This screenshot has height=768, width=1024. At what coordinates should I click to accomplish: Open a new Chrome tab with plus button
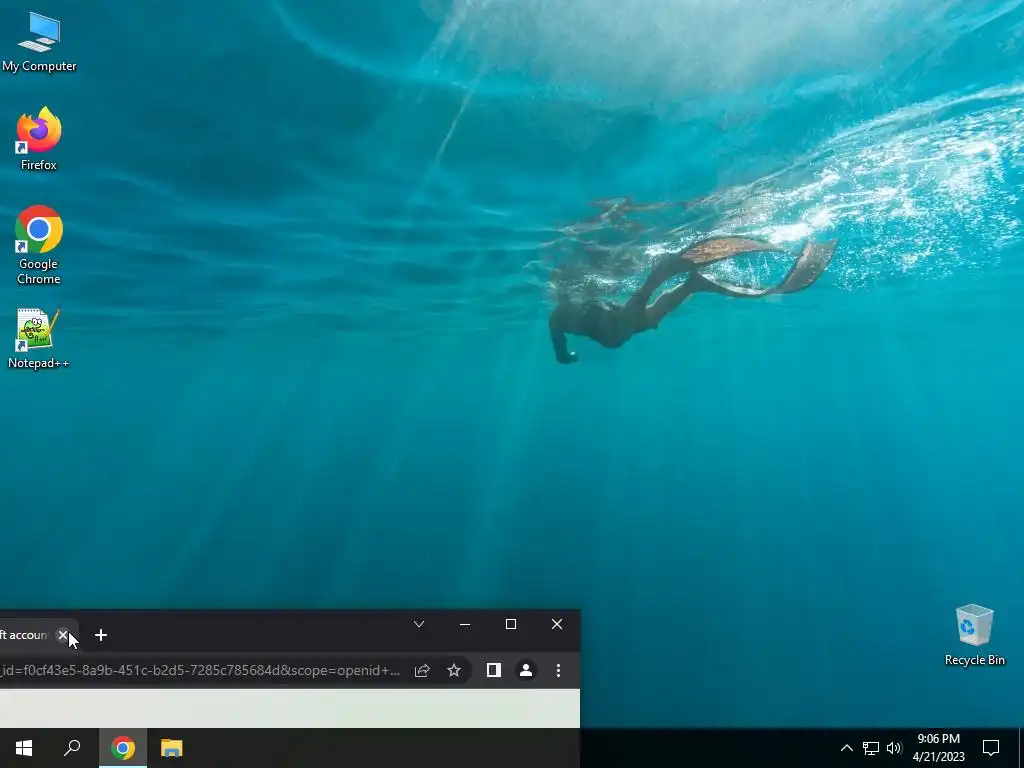click(101, 635)
